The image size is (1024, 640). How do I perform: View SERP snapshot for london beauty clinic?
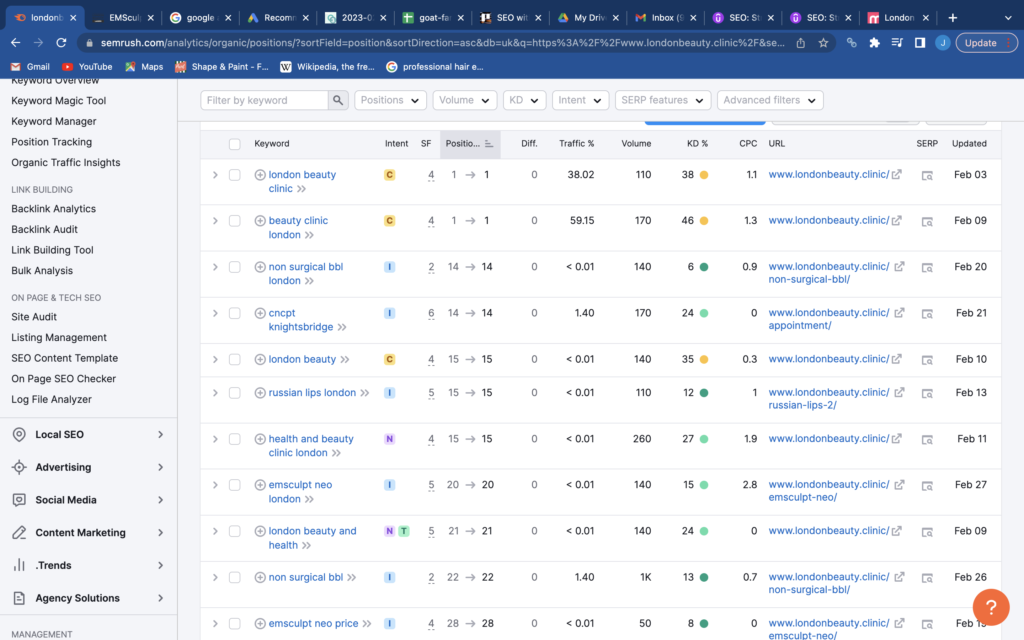(927, 175)
